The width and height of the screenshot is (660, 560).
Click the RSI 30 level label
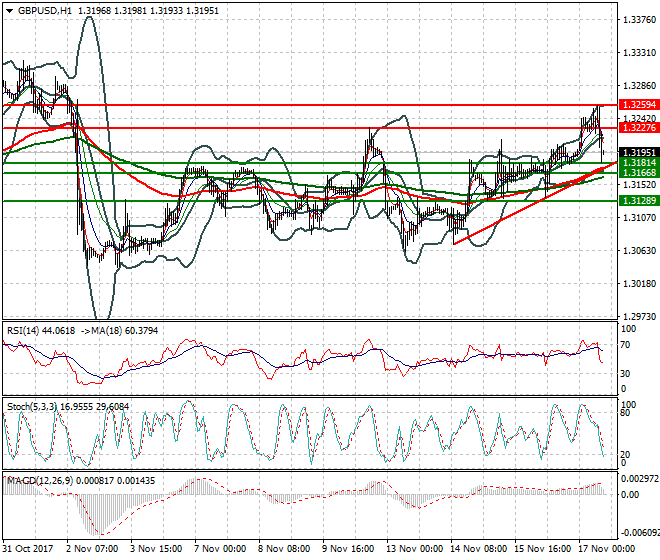point(626,373)
